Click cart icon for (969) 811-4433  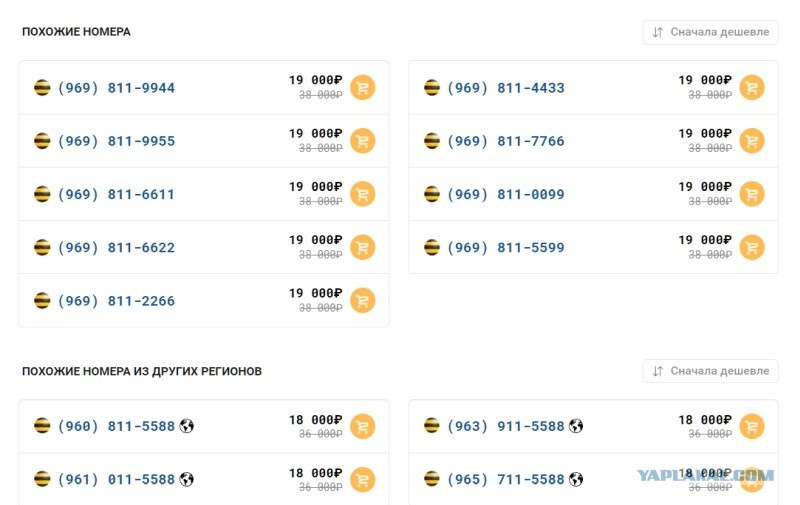pos(752,88)
